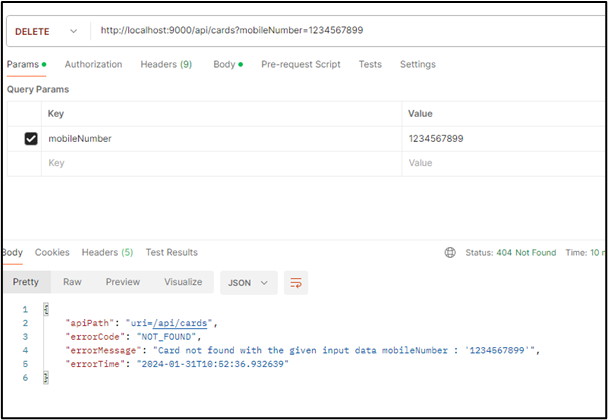This screenshot has width=608, height=420.
Task: Go to the Tests tab
Action: [x=370, y=65]
